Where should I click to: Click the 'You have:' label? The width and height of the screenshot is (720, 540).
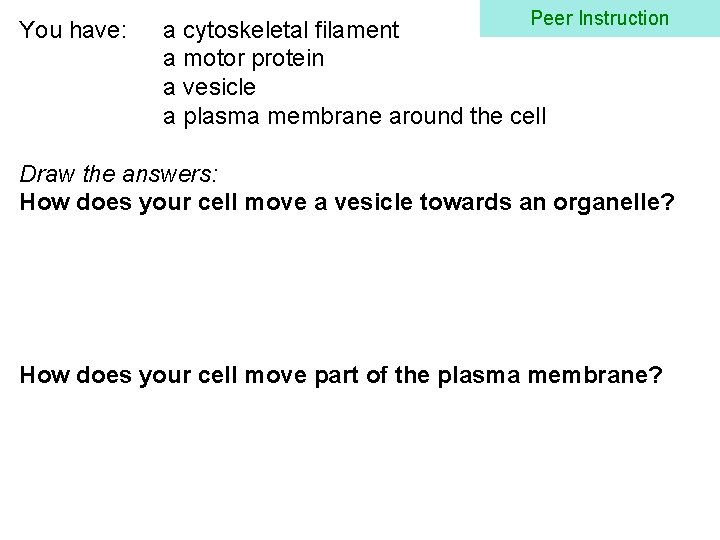click(x=73, y=30)
